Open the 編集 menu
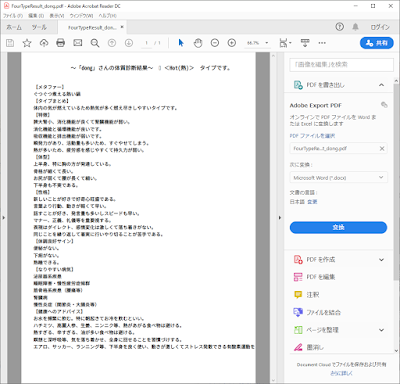Image resolution: width=400 pixels, height=384 pixels. click(36, 16)
